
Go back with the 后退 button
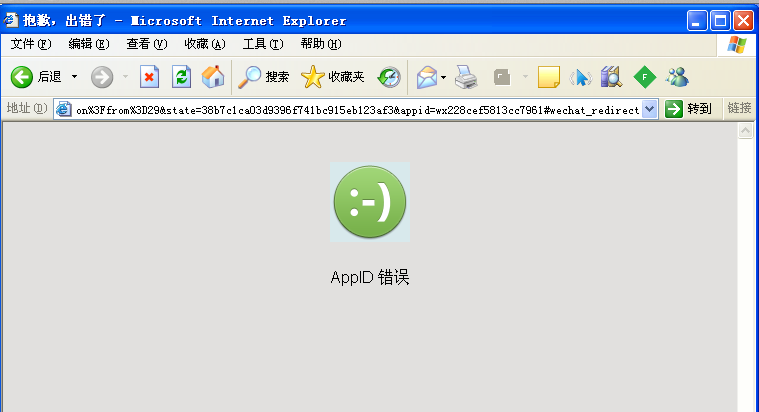pos(36,77)
